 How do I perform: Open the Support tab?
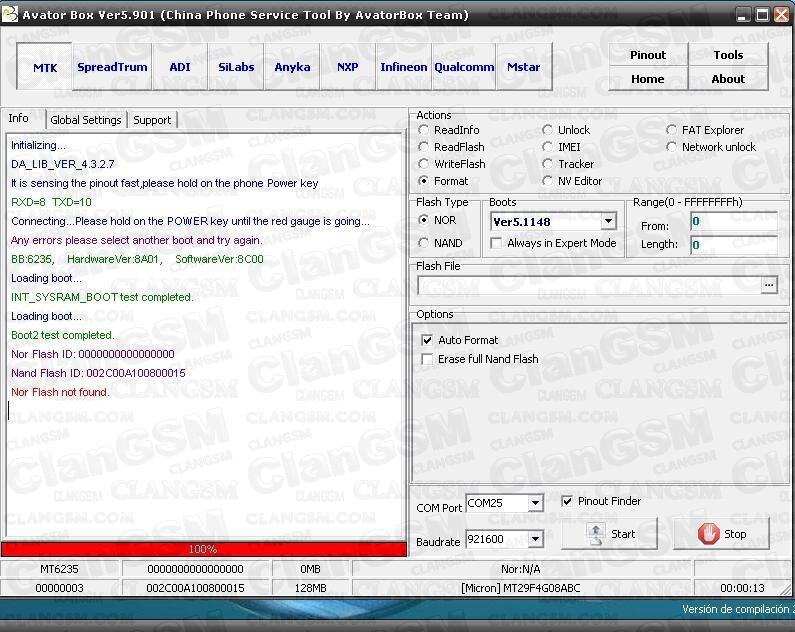tap(152, 120)
